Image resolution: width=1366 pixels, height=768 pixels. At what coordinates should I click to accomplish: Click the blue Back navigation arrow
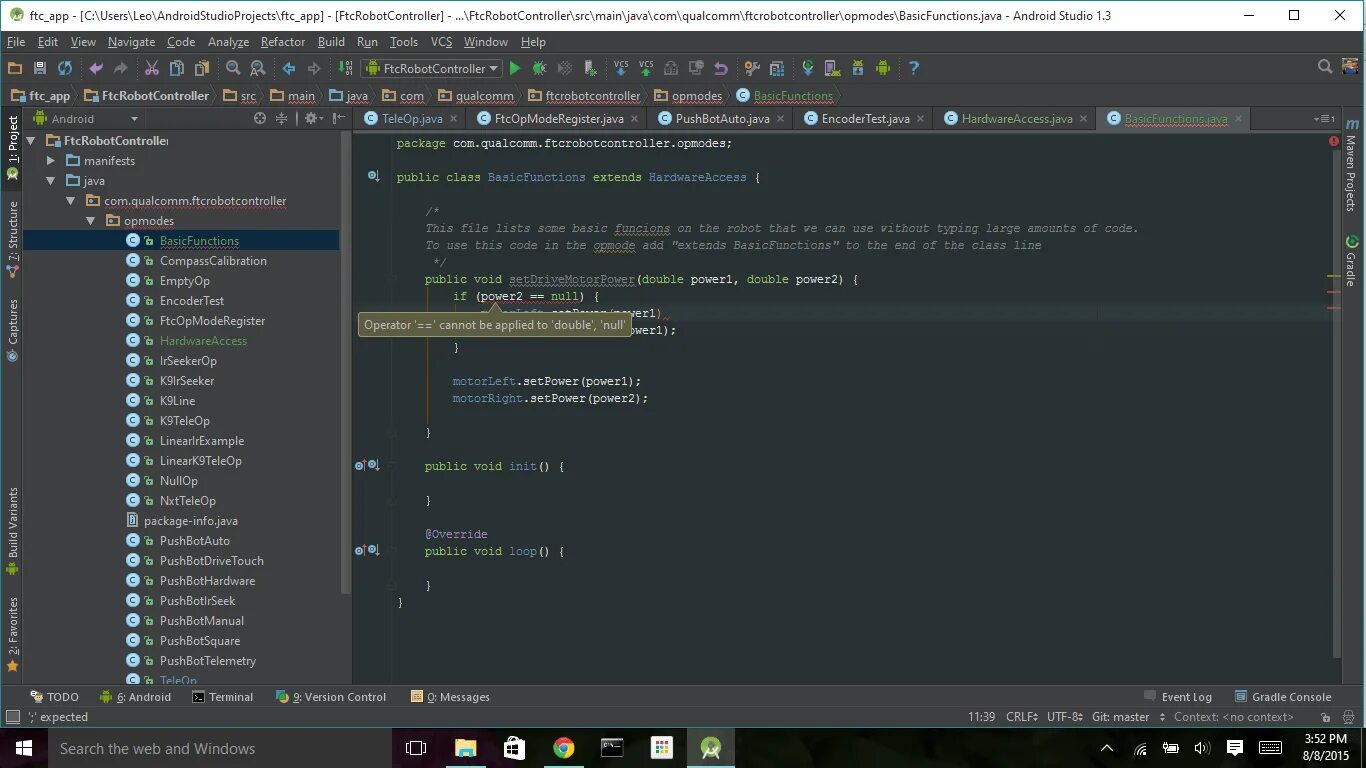tap(289, 68)
